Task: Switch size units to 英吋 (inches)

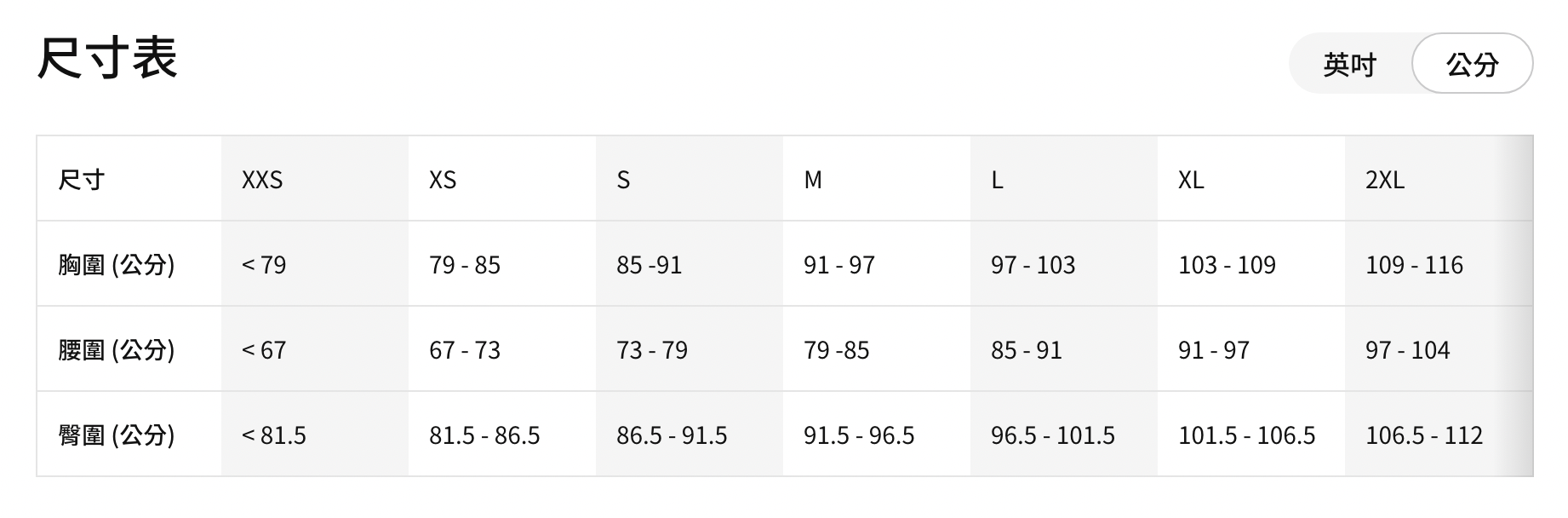Action: (1349, 65)
